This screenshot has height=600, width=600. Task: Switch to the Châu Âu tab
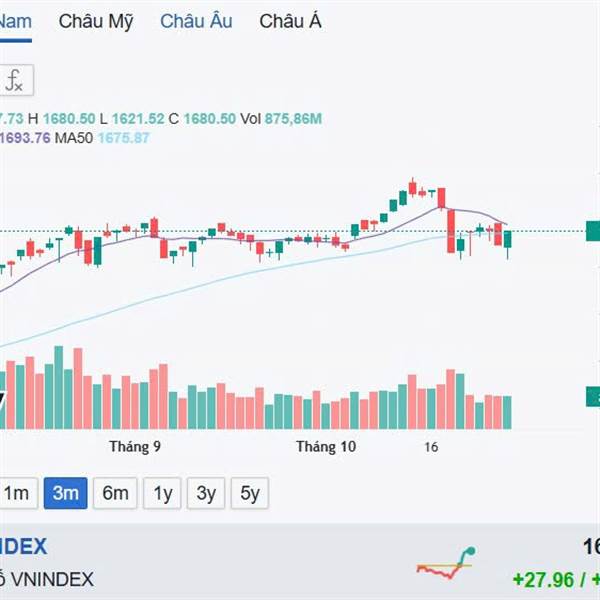pyautogui.click(x=196, y=21)
